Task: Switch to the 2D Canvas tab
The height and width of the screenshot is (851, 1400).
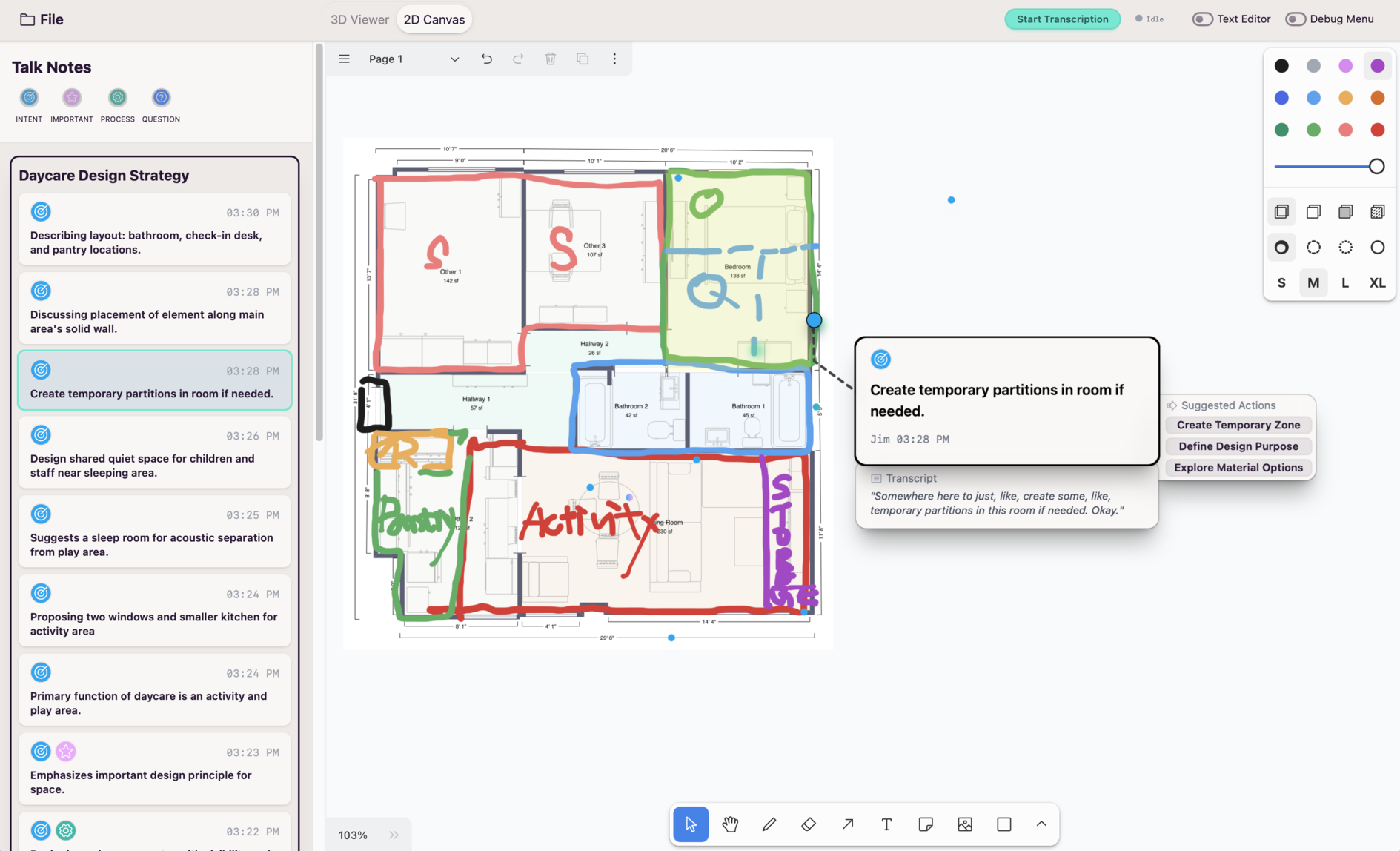Action: point(434,19)
